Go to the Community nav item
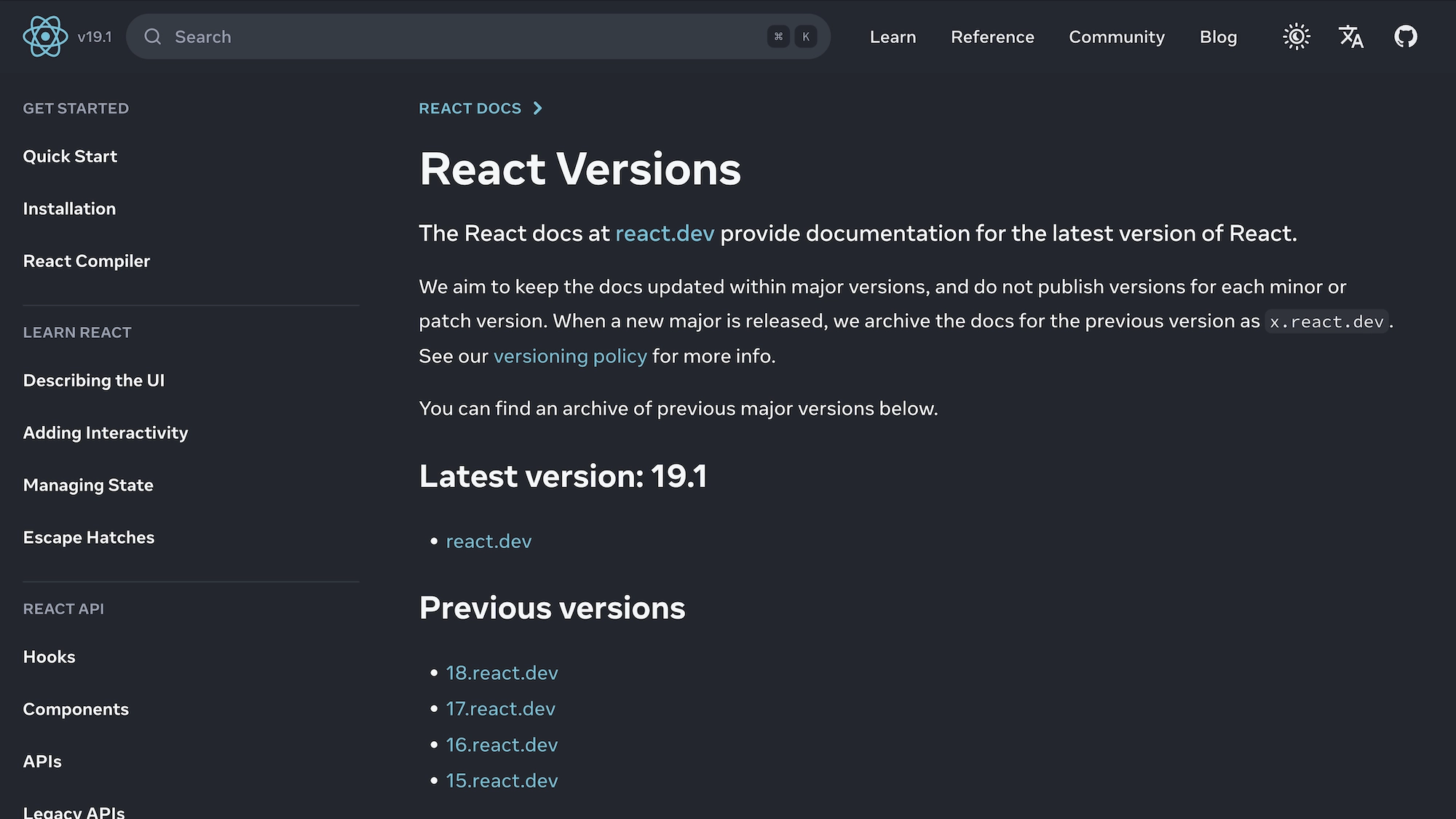The width and height of the screenshot is (1456, 819). tap(1116, 36)
